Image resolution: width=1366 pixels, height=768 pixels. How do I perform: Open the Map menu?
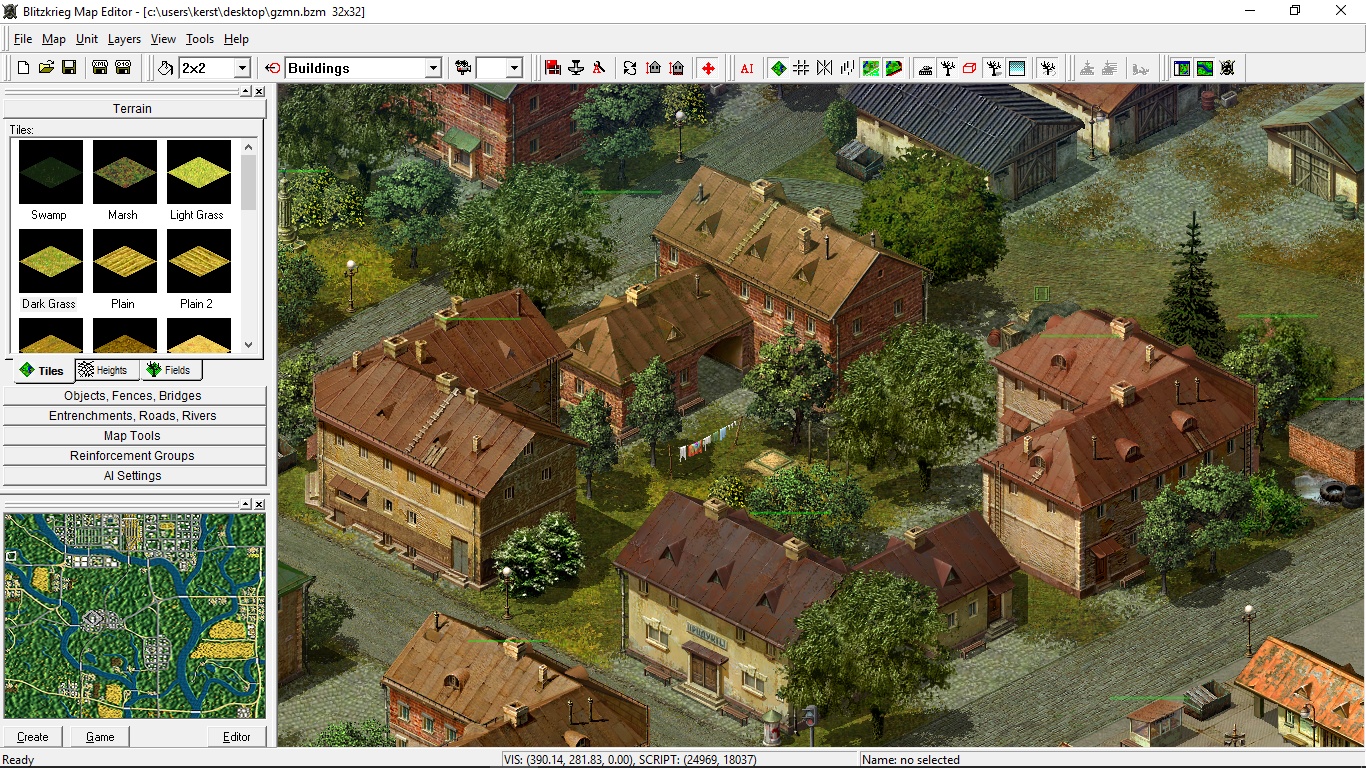[54, 39]
